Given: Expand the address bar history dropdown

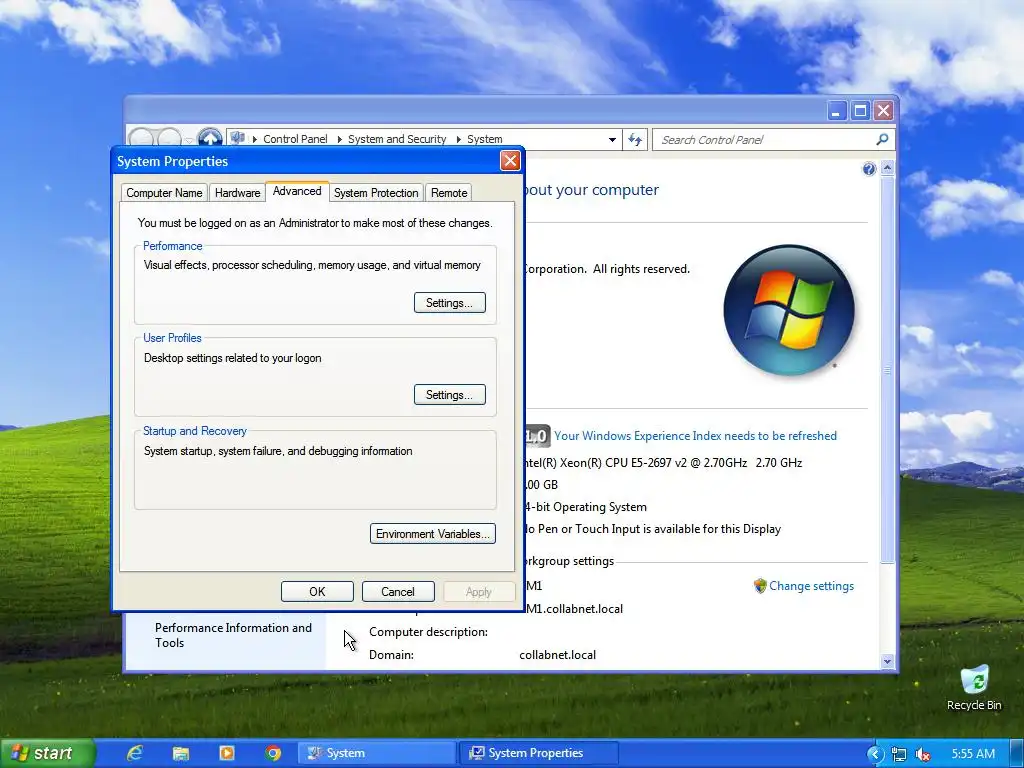Looking at the screenshot, I should tap(612, 140).
